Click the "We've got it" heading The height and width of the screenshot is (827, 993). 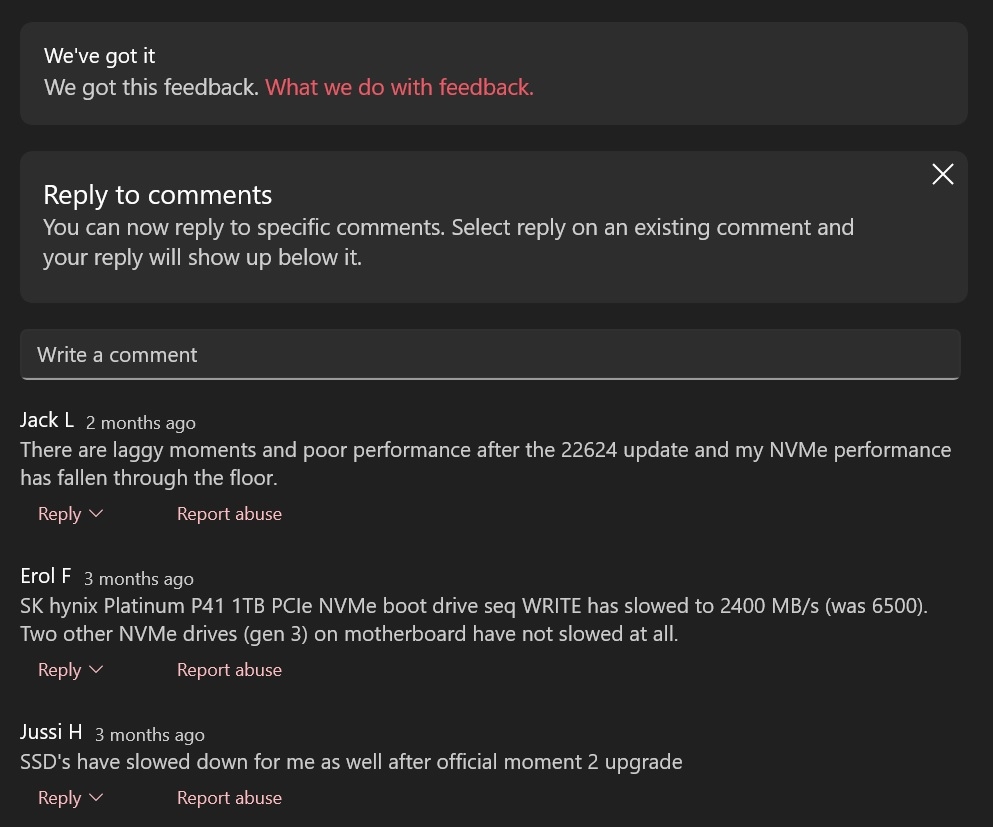pos(100,56)
